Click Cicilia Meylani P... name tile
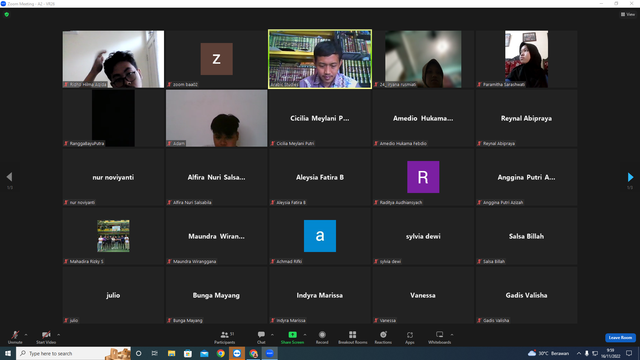 320,118
